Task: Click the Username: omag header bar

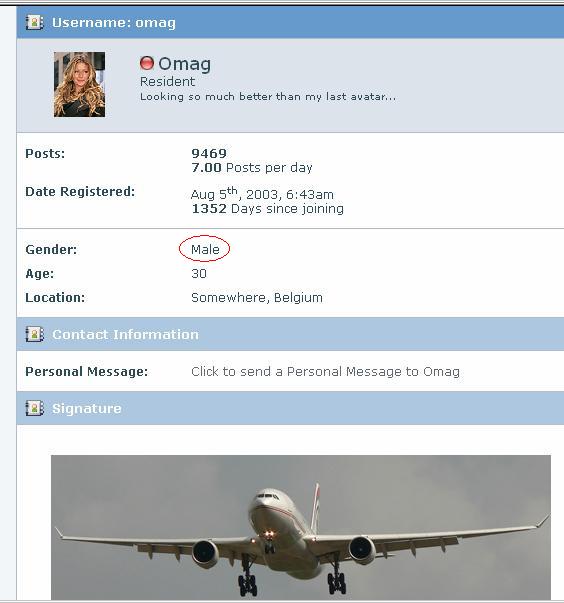Action: point(290,22)
